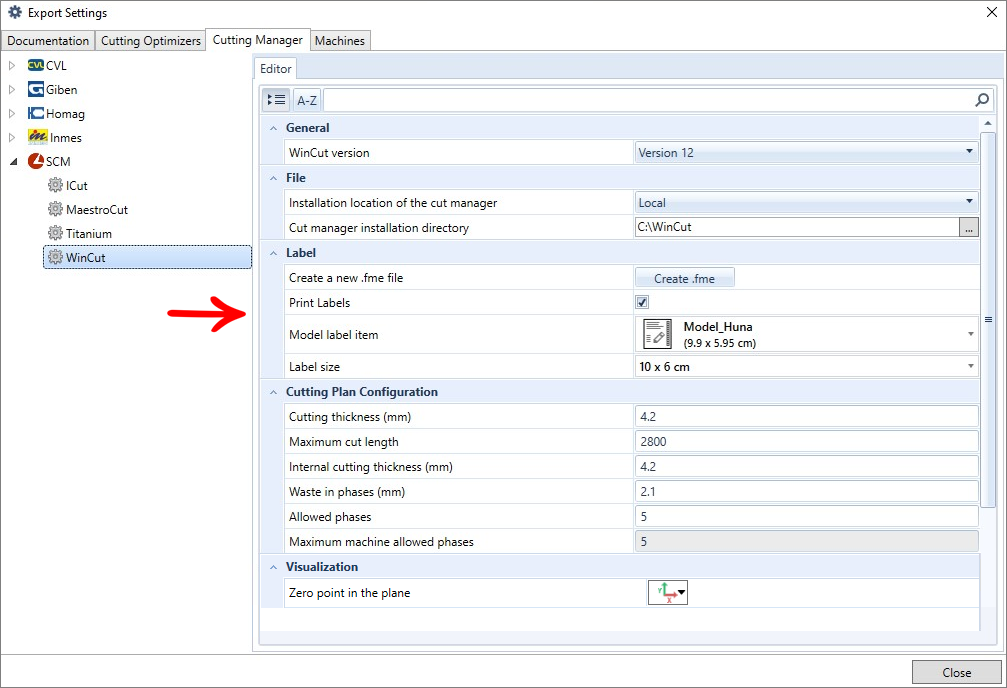
Task: Click the gear icon beside WinCut
Action: (56, 258)
